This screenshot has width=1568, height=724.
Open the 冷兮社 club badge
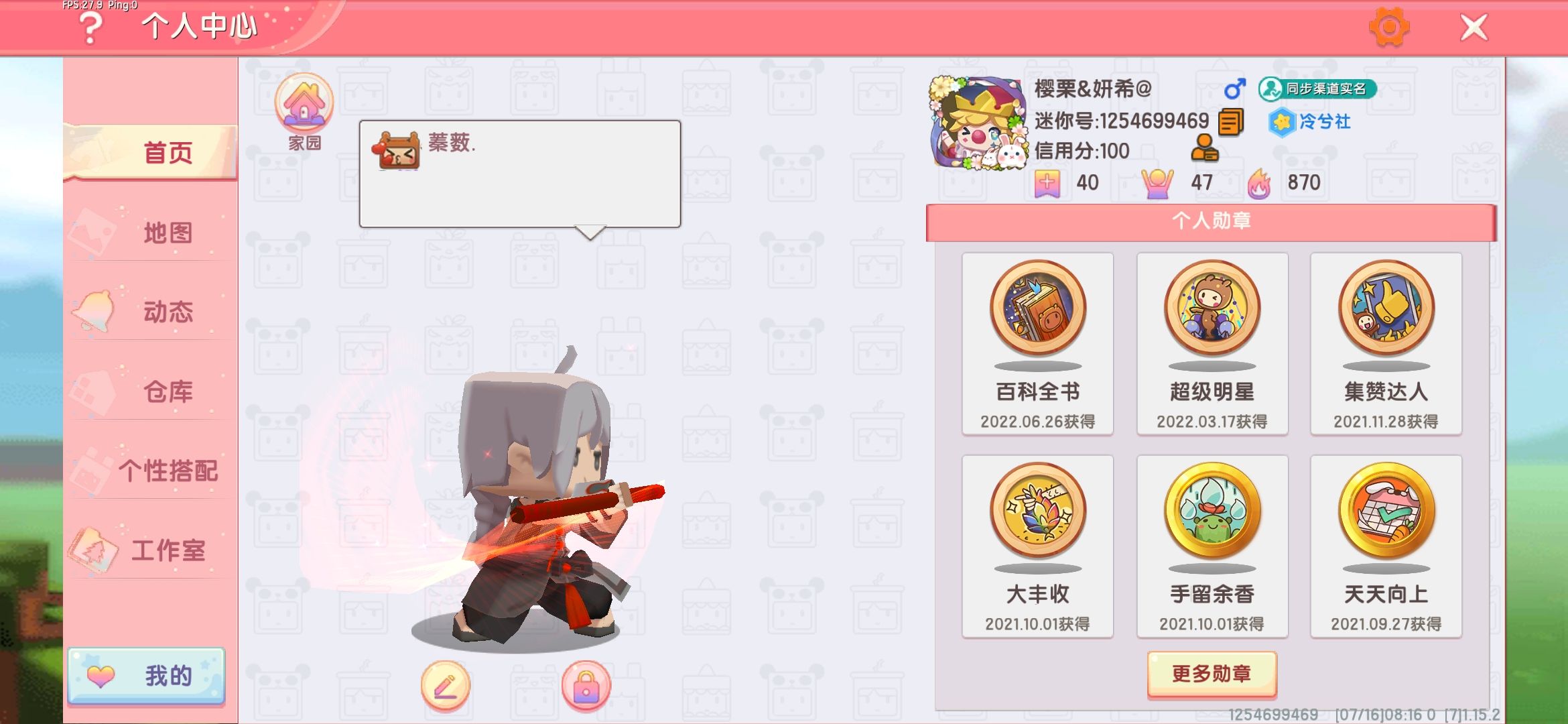[1309, 122]
